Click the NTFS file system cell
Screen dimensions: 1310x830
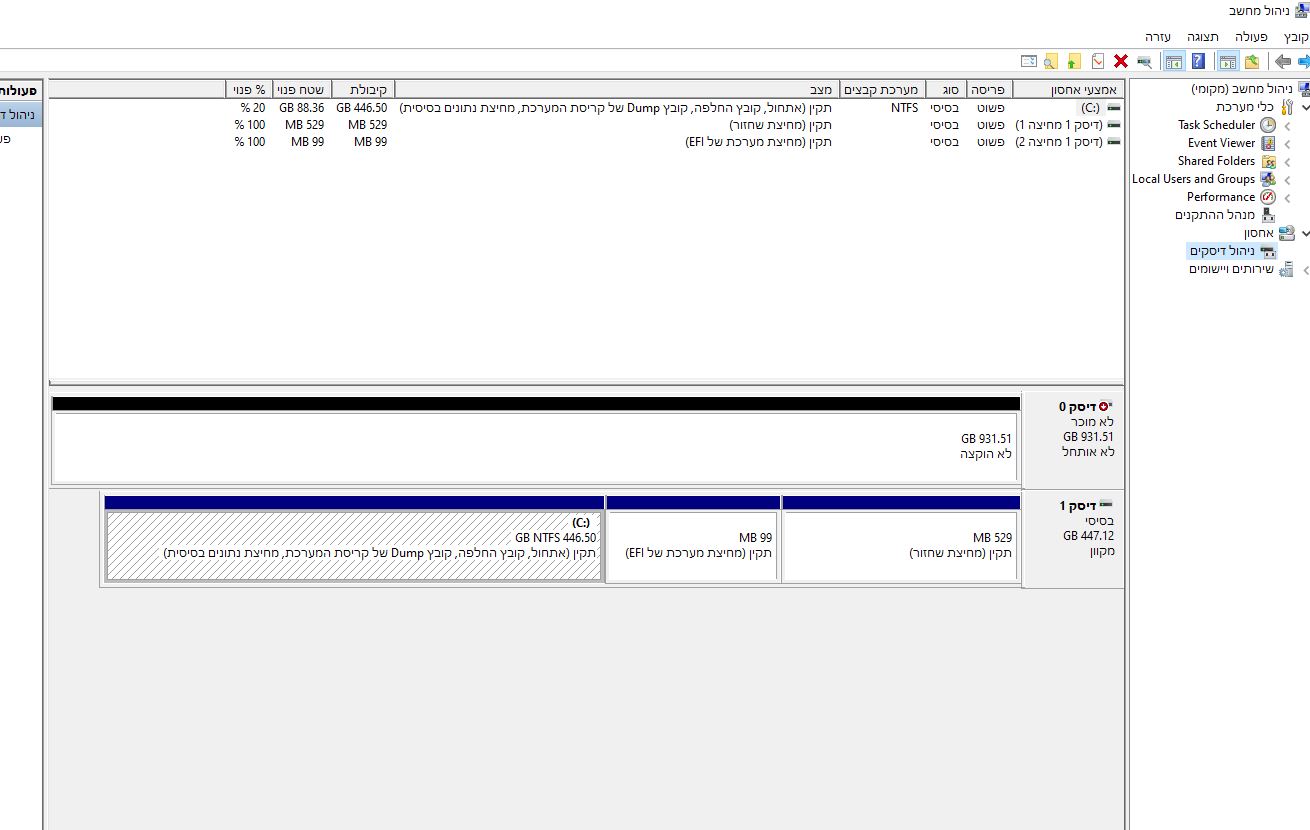904,107
